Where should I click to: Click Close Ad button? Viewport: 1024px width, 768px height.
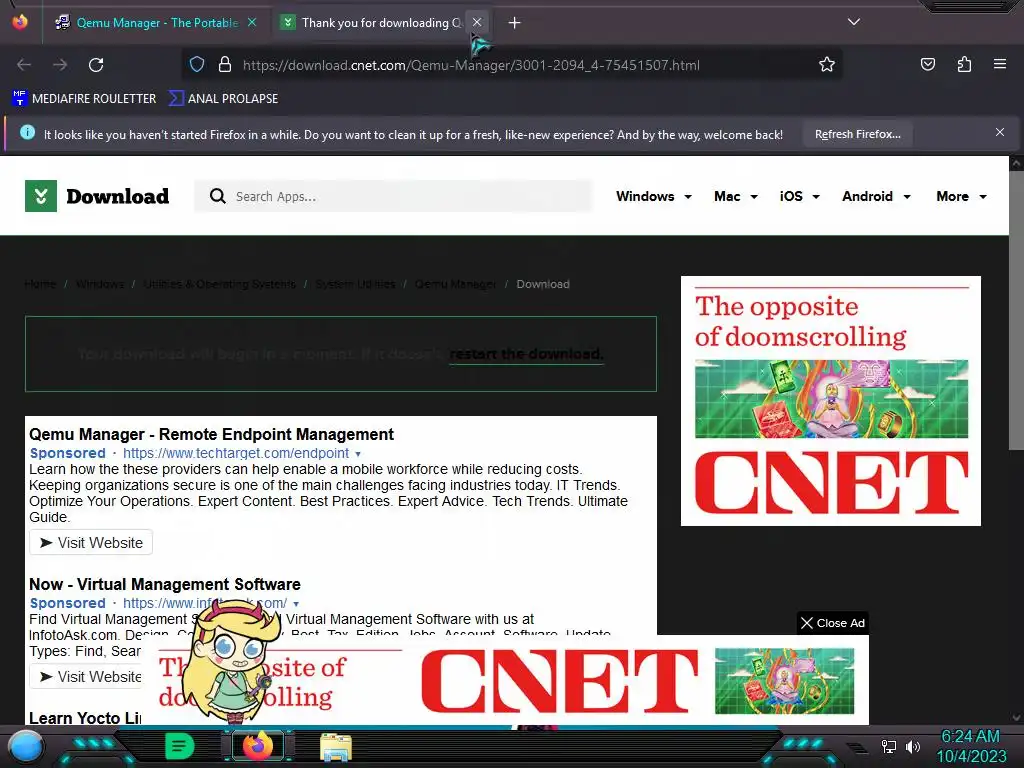833,623
